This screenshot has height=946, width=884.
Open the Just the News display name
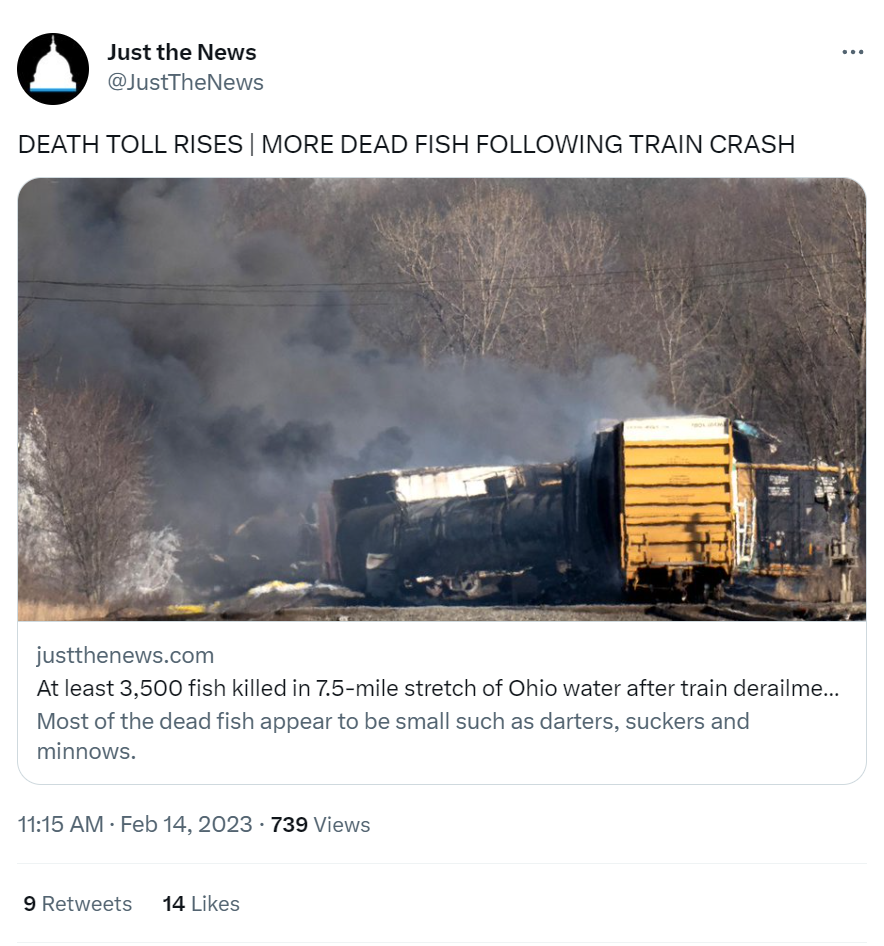point(182,52)
